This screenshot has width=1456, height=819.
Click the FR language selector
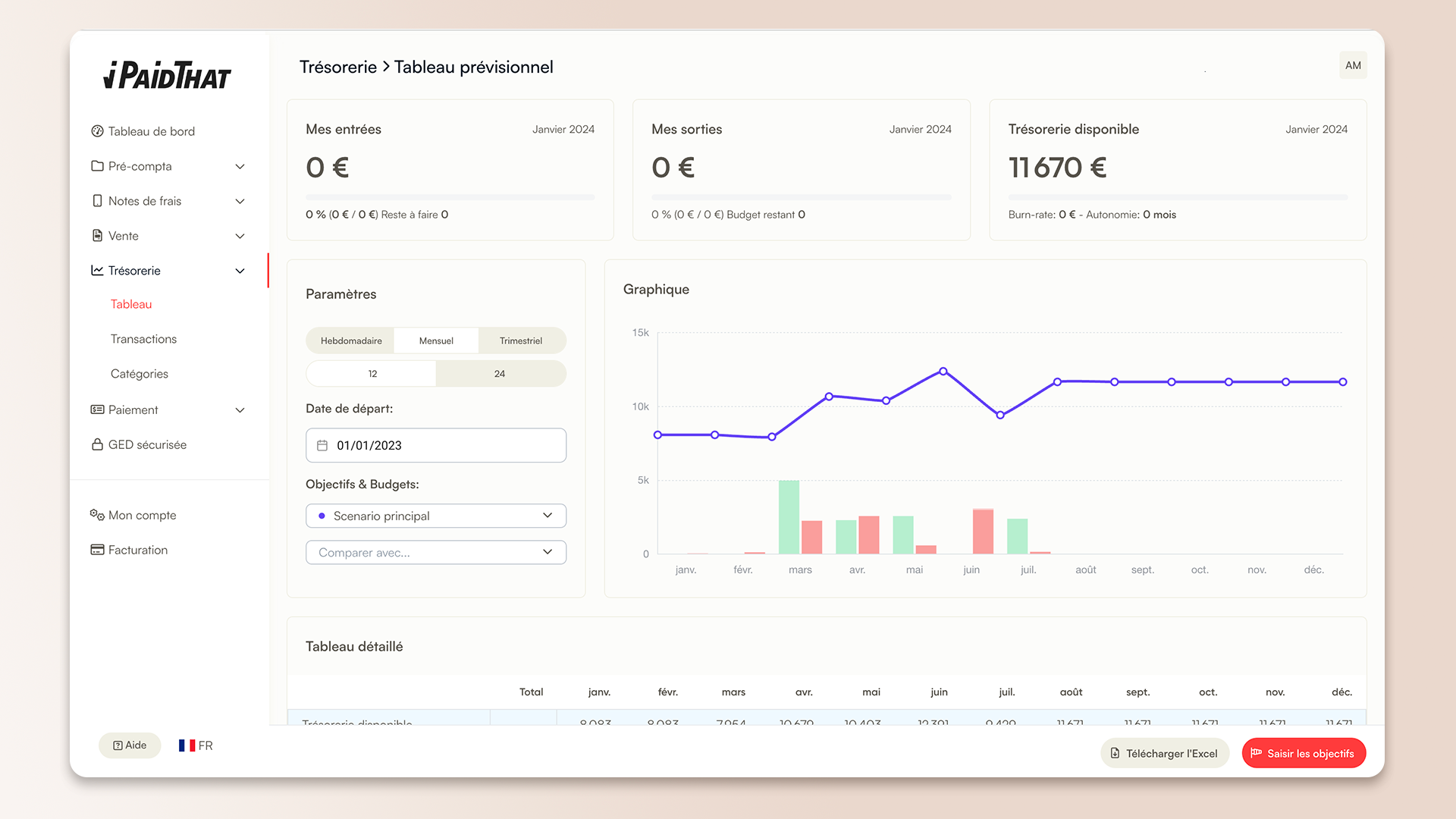196,745
